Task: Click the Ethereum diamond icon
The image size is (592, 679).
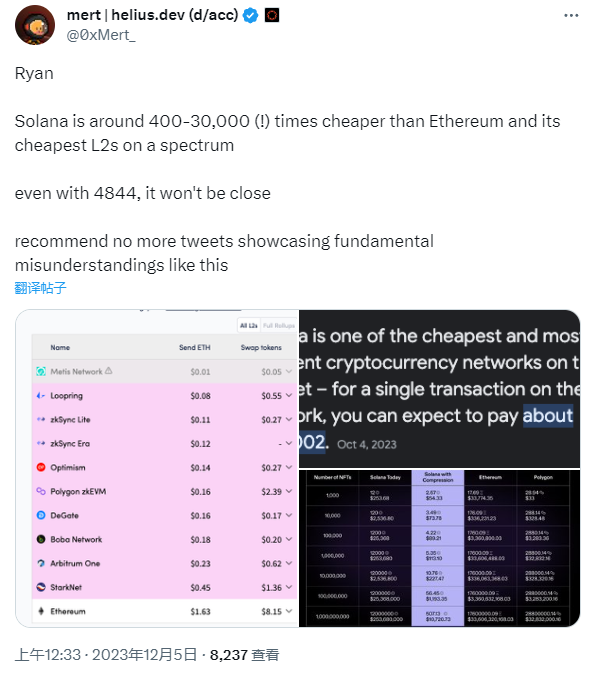Action: (x=41, y=611)
